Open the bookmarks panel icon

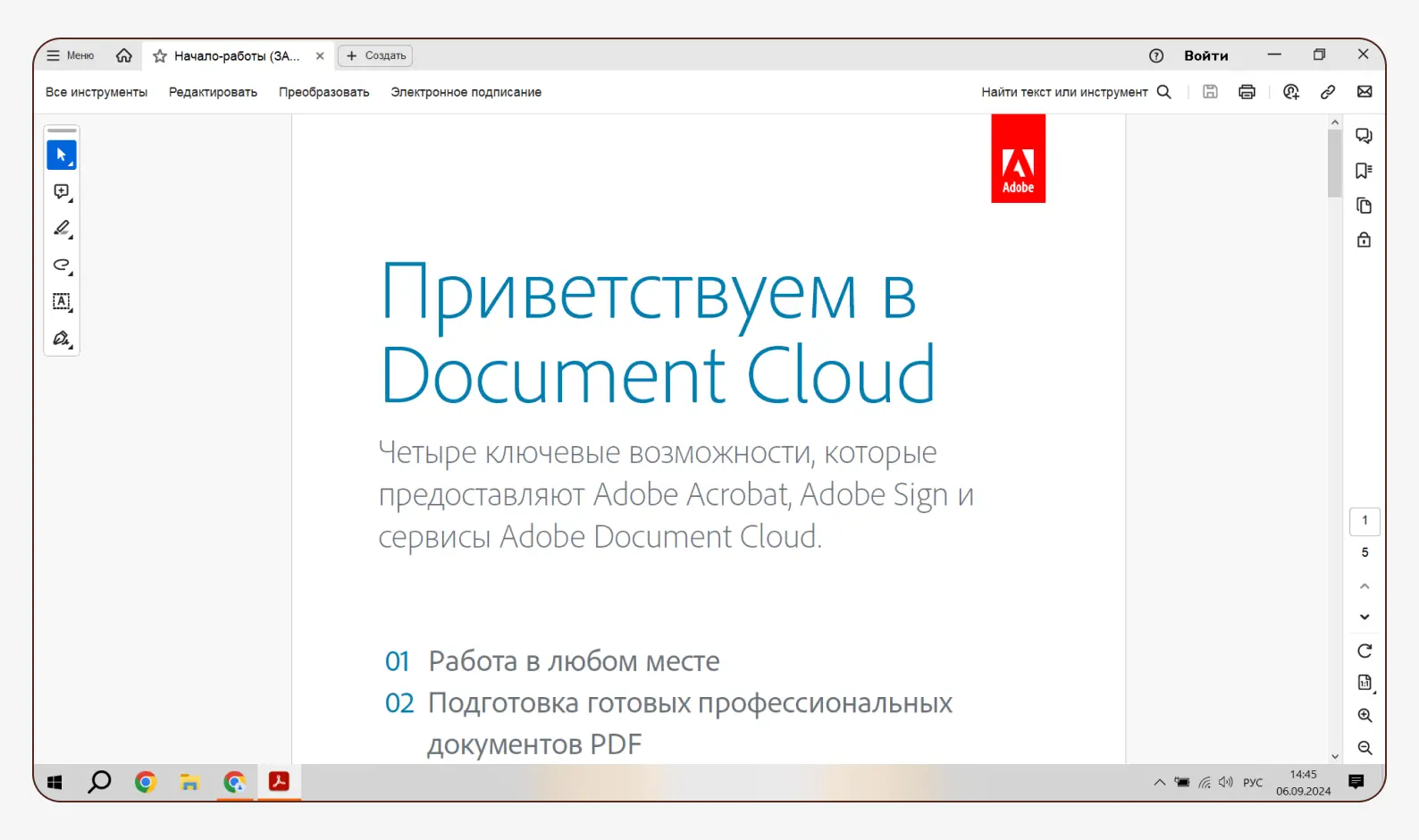click(1364, 171)
